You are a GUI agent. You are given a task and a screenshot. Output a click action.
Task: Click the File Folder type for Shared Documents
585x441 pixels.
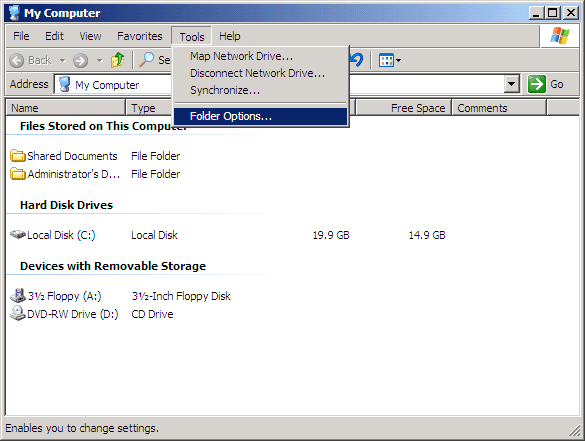tap(156, 156)
